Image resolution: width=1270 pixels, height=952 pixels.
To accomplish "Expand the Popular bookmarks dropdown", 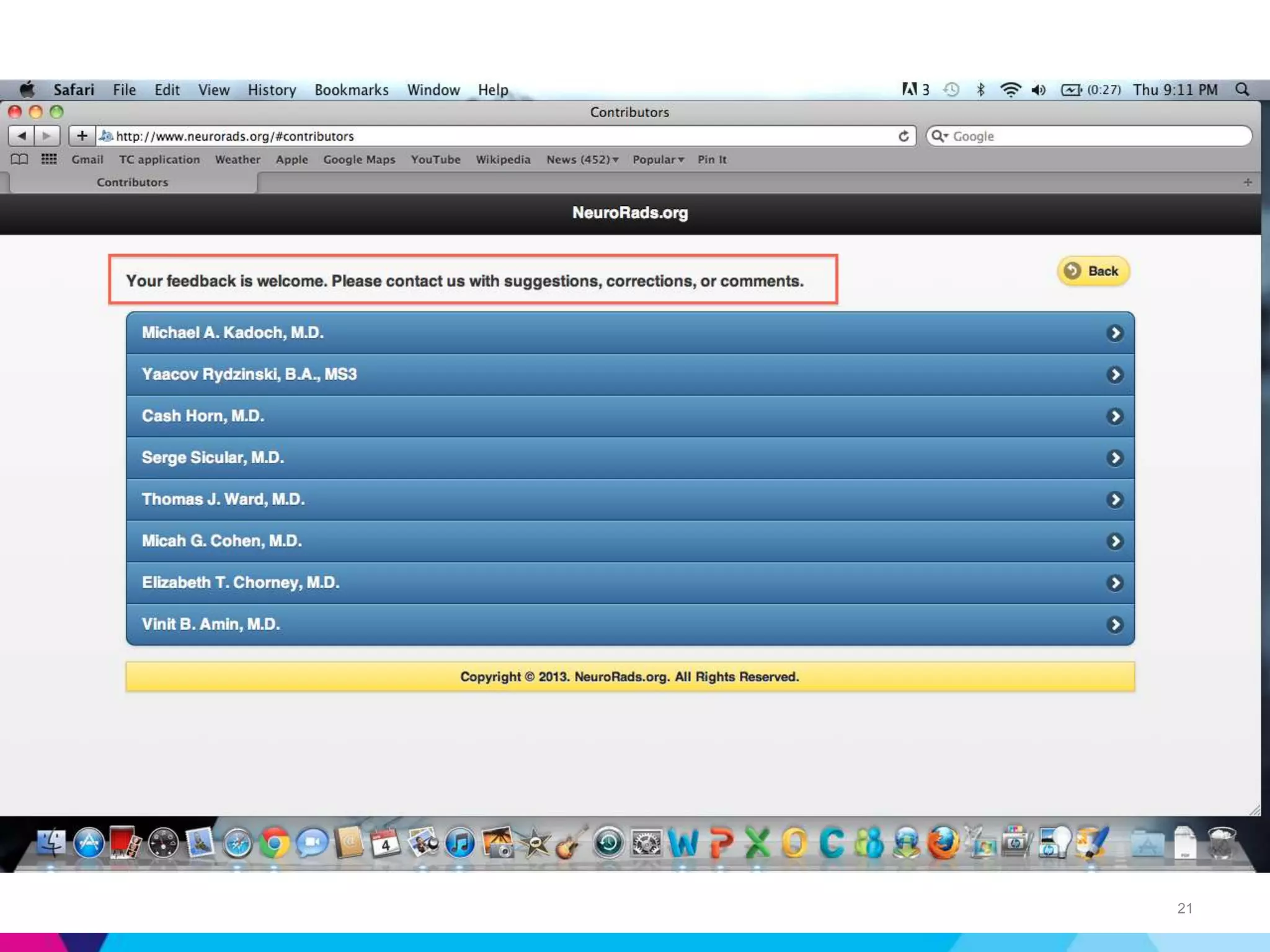I will tap(657, 159).
